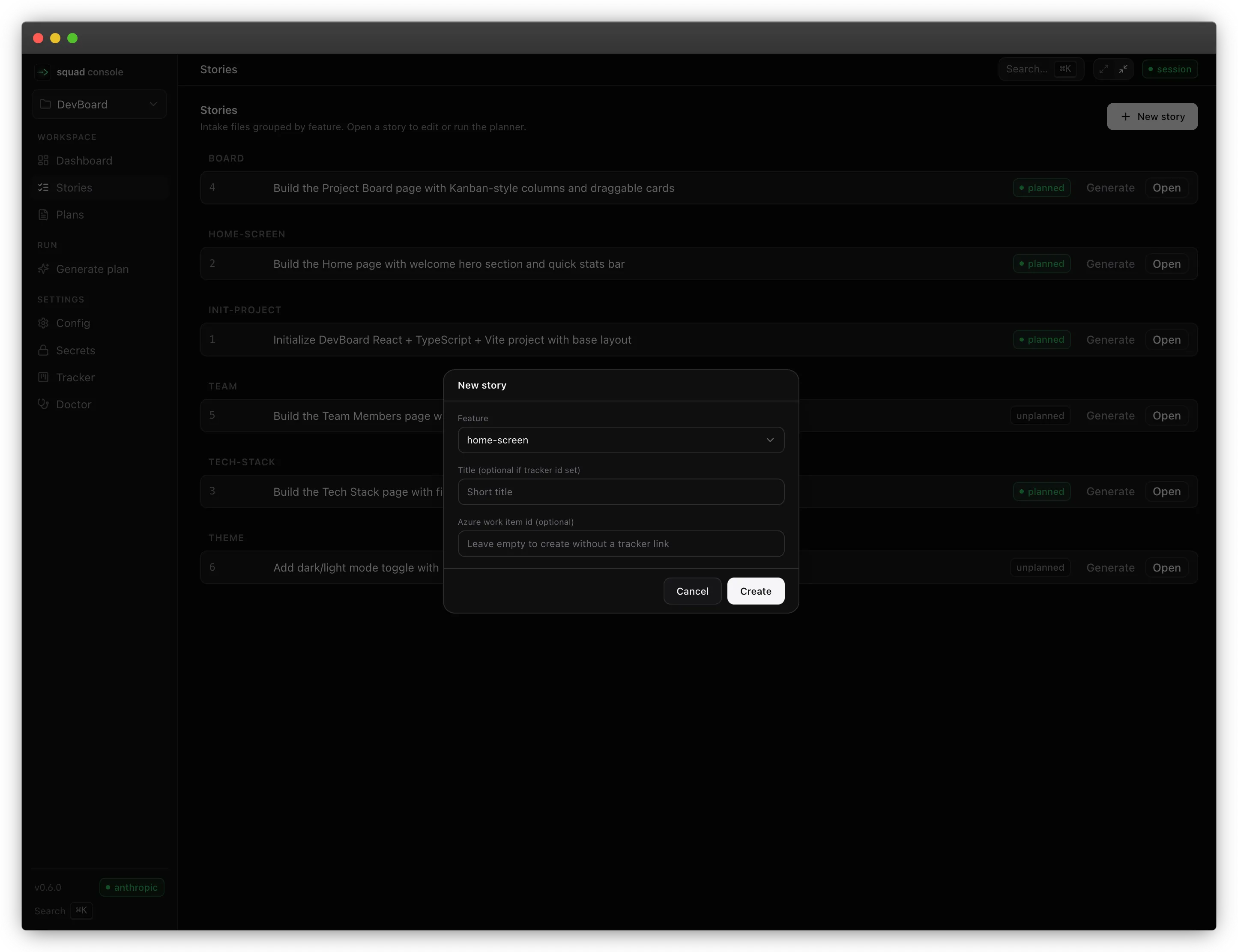Click the anthropic provider badge
The image size is (1238, 952).
coord(132,887)
